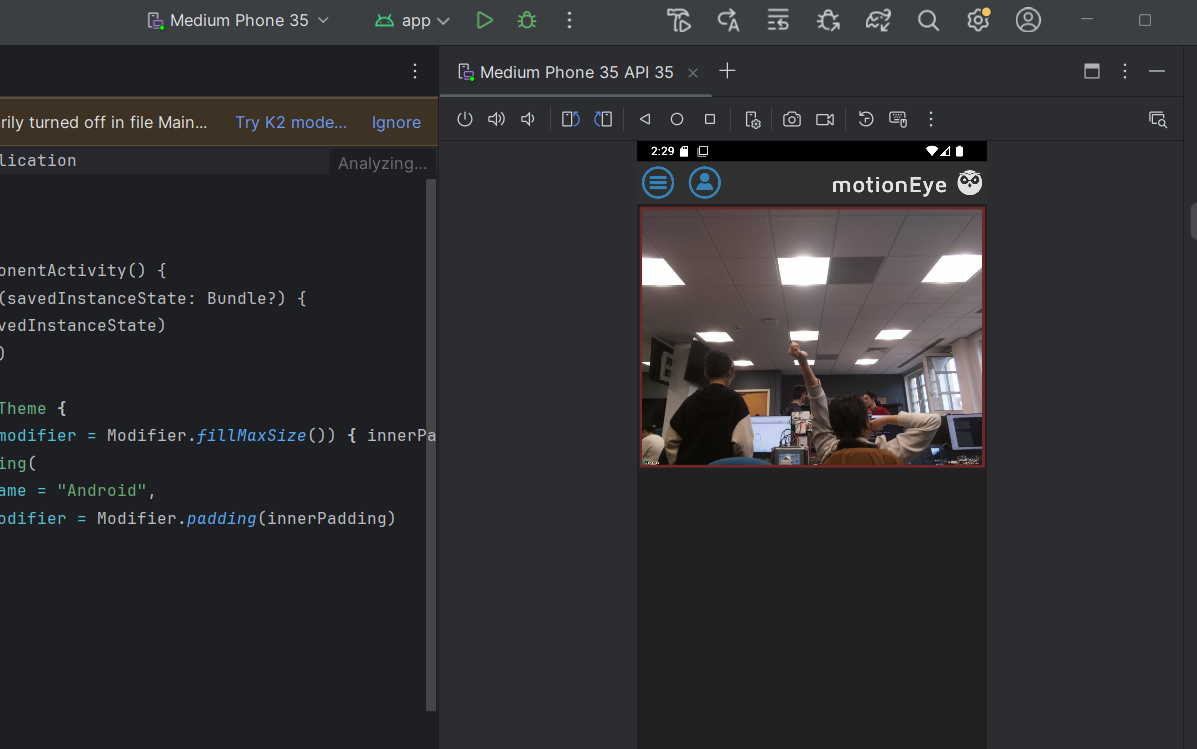This screenshot has width=1197, height=749.
Task: Open editor tab options kebab menu
Action: click(415, 71)
